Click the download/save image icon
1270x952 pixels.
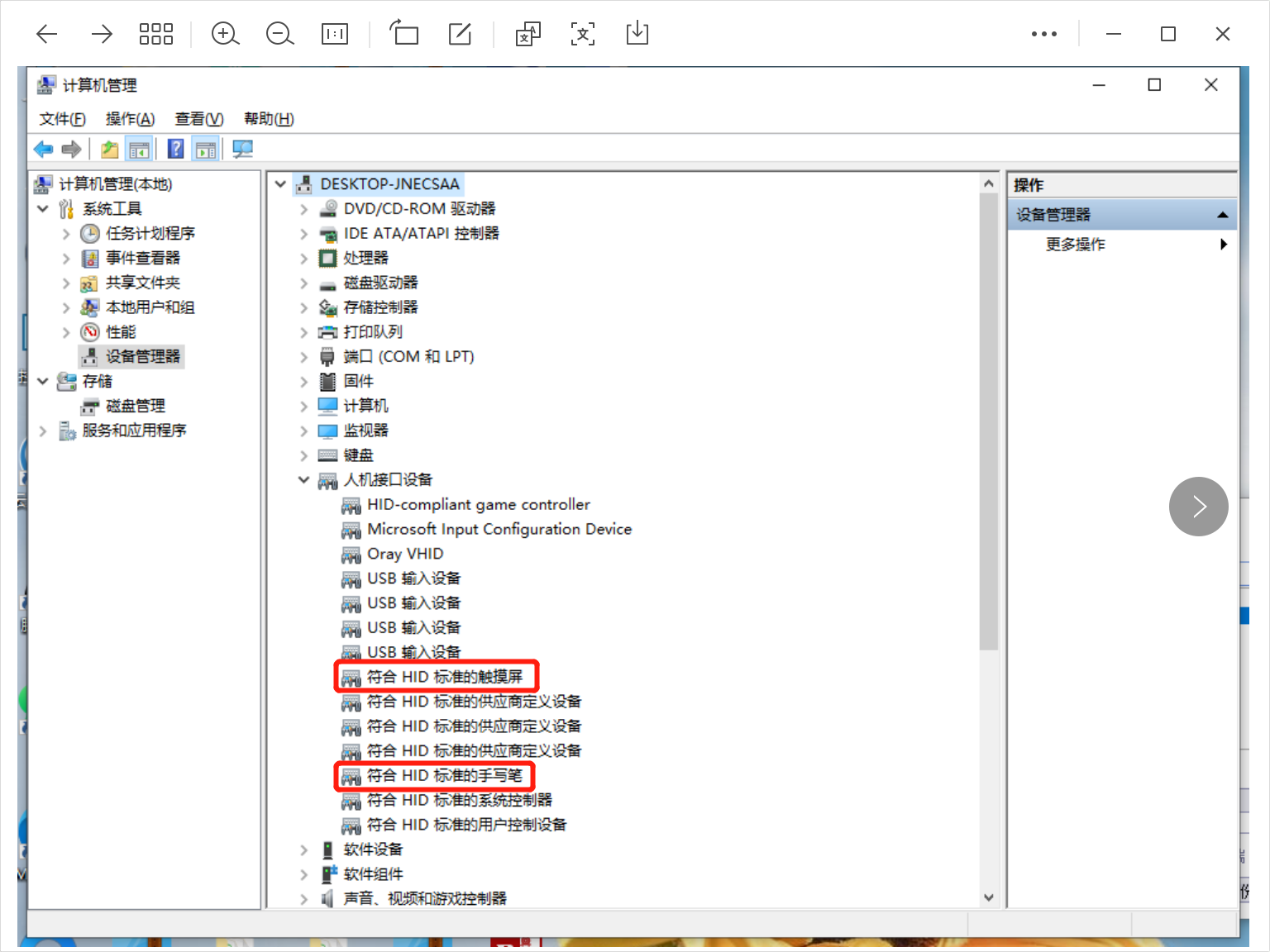coord(637,34)
